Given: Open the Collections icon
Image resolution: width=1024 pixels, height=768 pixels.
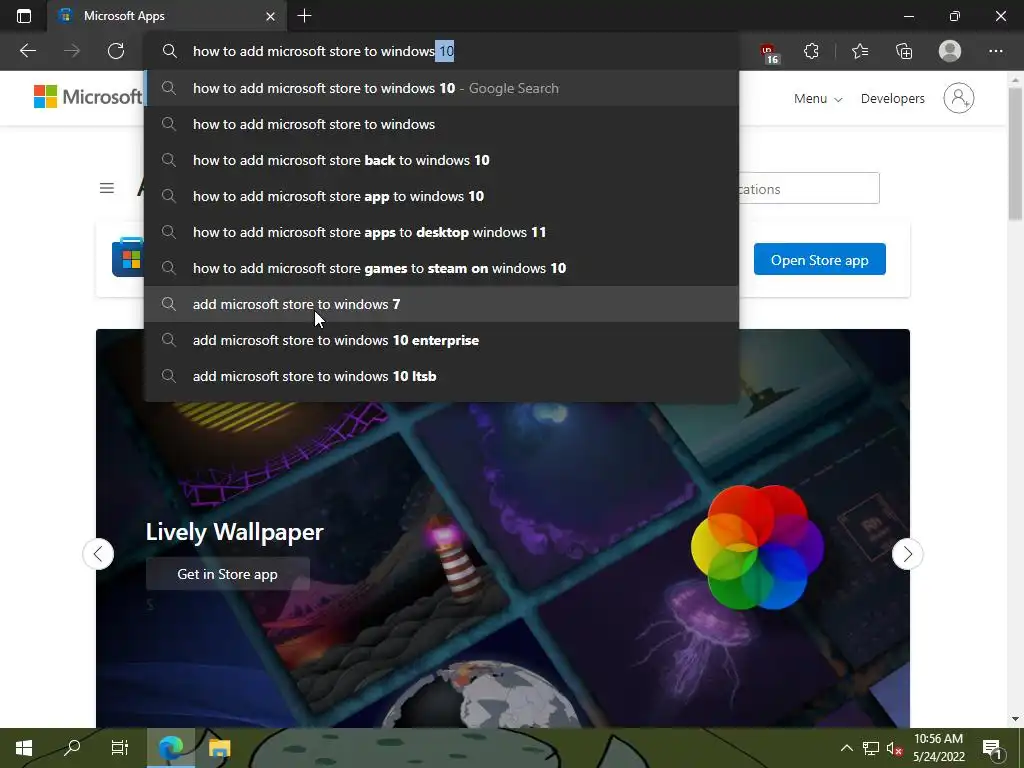Looking at the screenshot, I should click(x=904, y=51).
